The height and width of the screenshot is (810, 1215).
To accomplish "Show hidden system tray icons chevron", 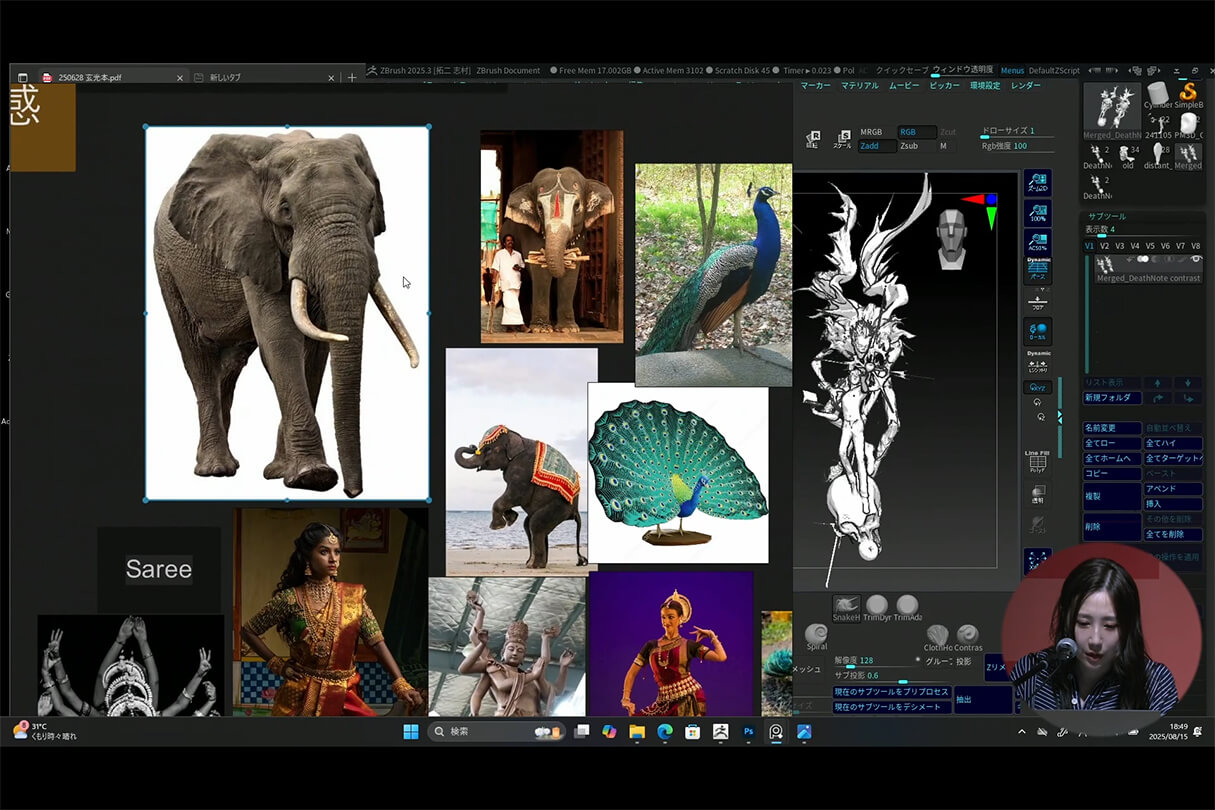I will click(x=1021, y=732).
